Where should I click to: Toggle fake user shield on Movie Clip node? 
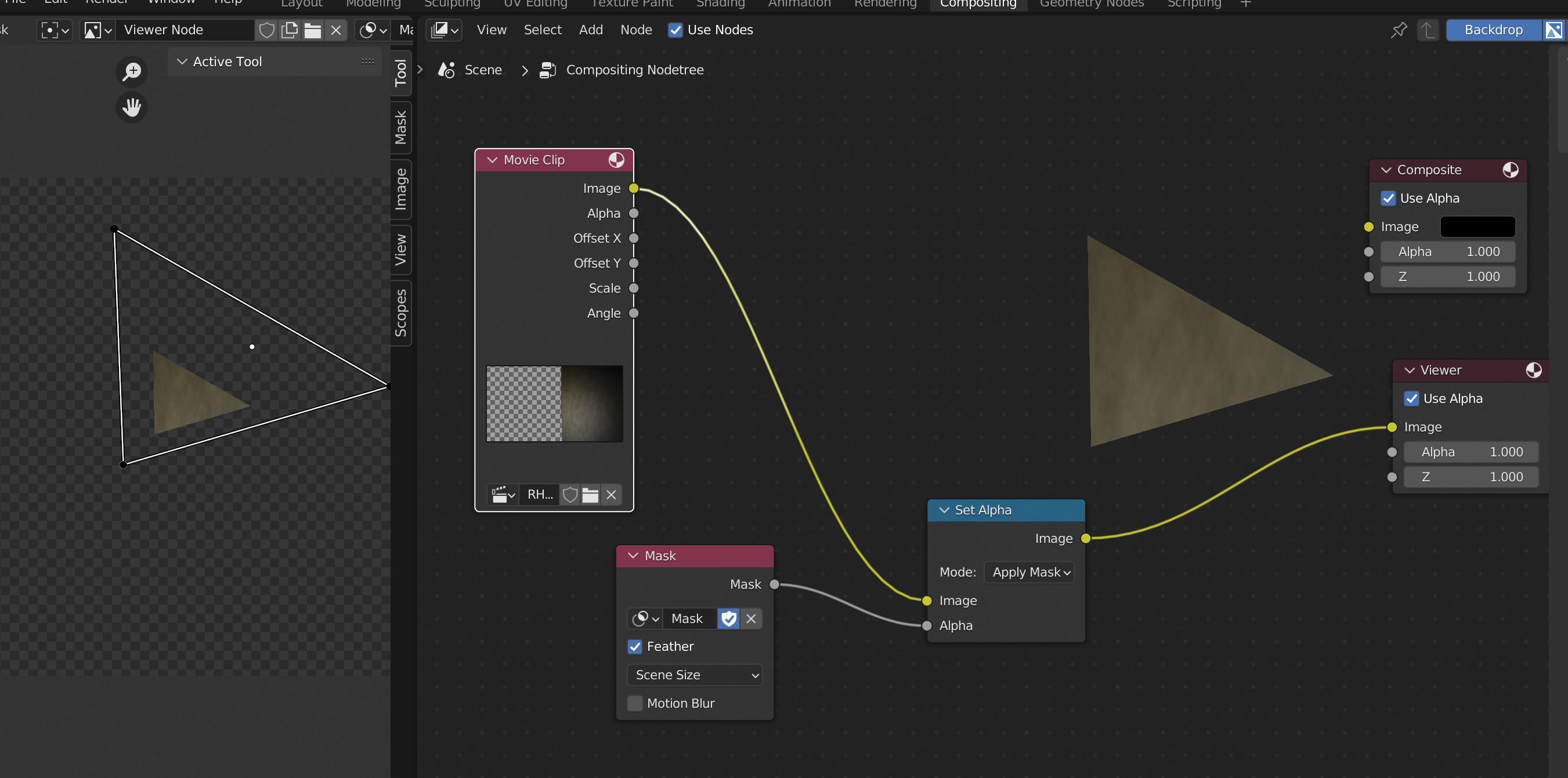pos(570,495)
